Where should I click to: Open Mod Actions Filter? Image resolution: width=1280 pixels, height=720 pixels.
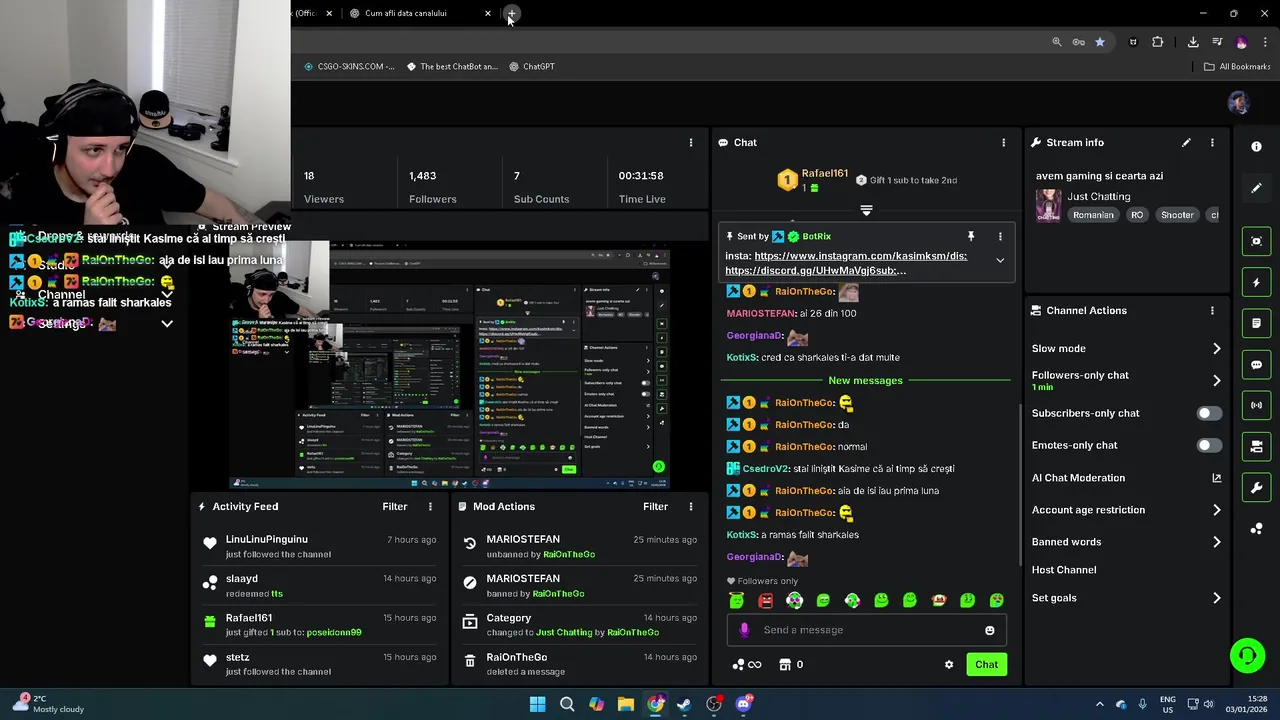point(655,507)
